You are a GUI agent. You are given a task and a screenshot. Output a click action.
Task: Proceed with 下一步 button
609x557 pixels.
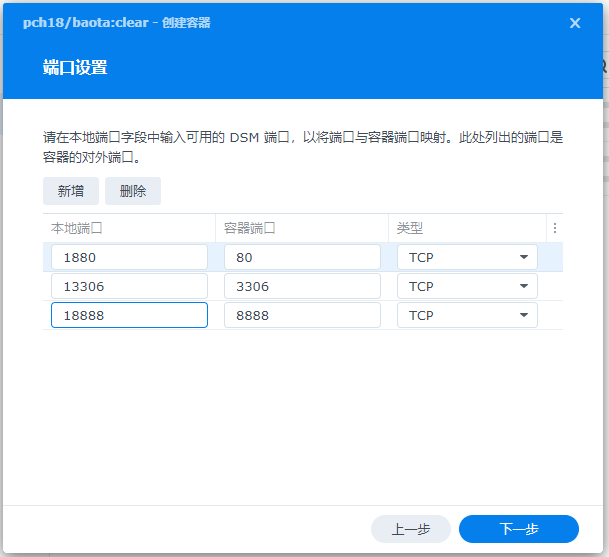click(x=519, y=529)
